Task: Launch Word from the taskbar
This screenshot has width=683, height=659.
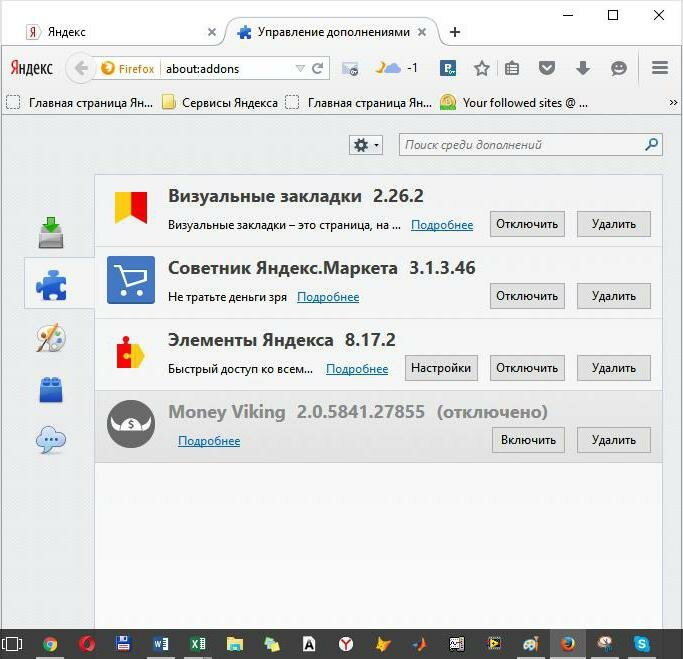Action: [x=161, y=644]
